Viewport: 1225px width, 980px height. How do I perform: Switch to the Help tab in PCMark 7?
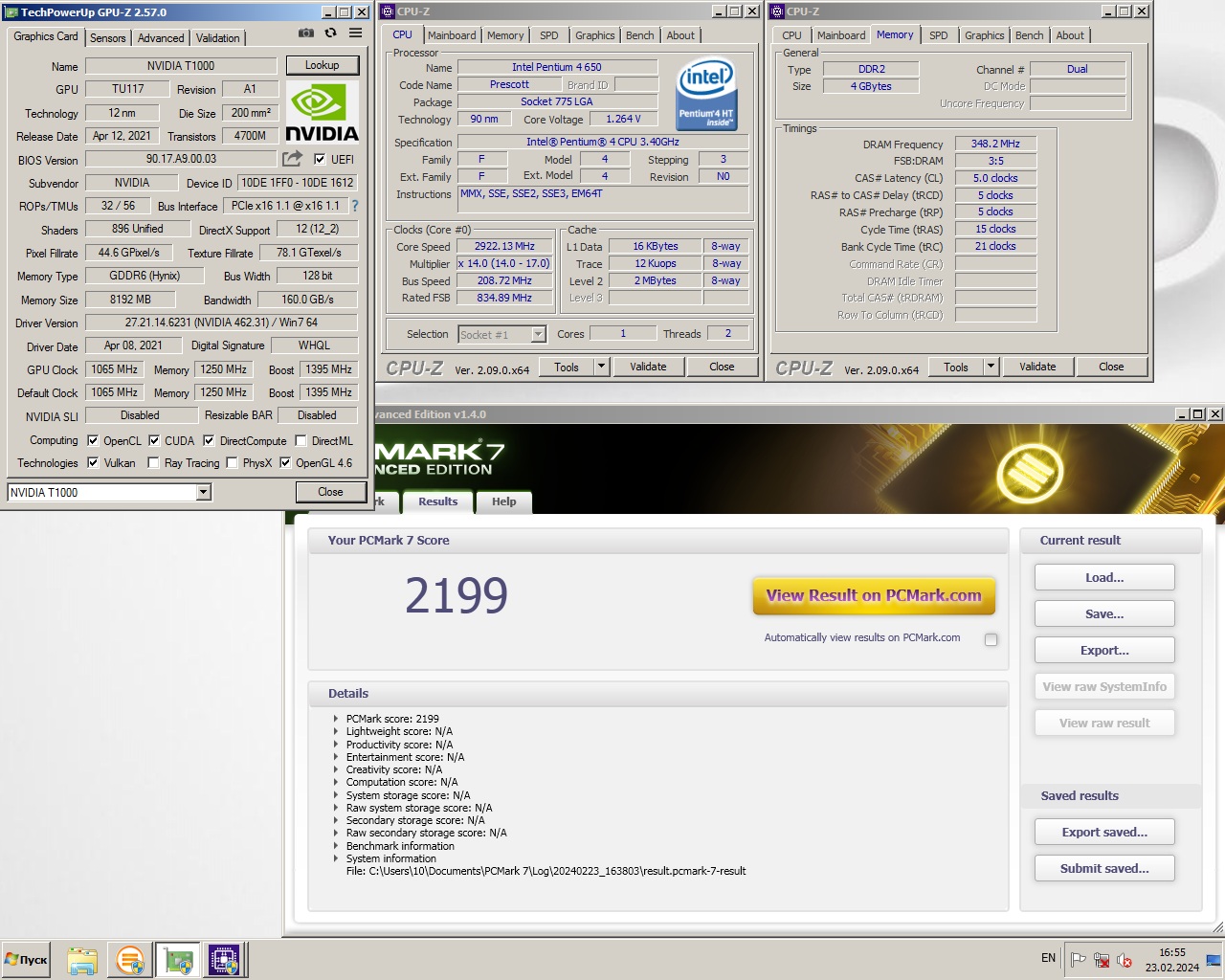(x=504, y=501)
